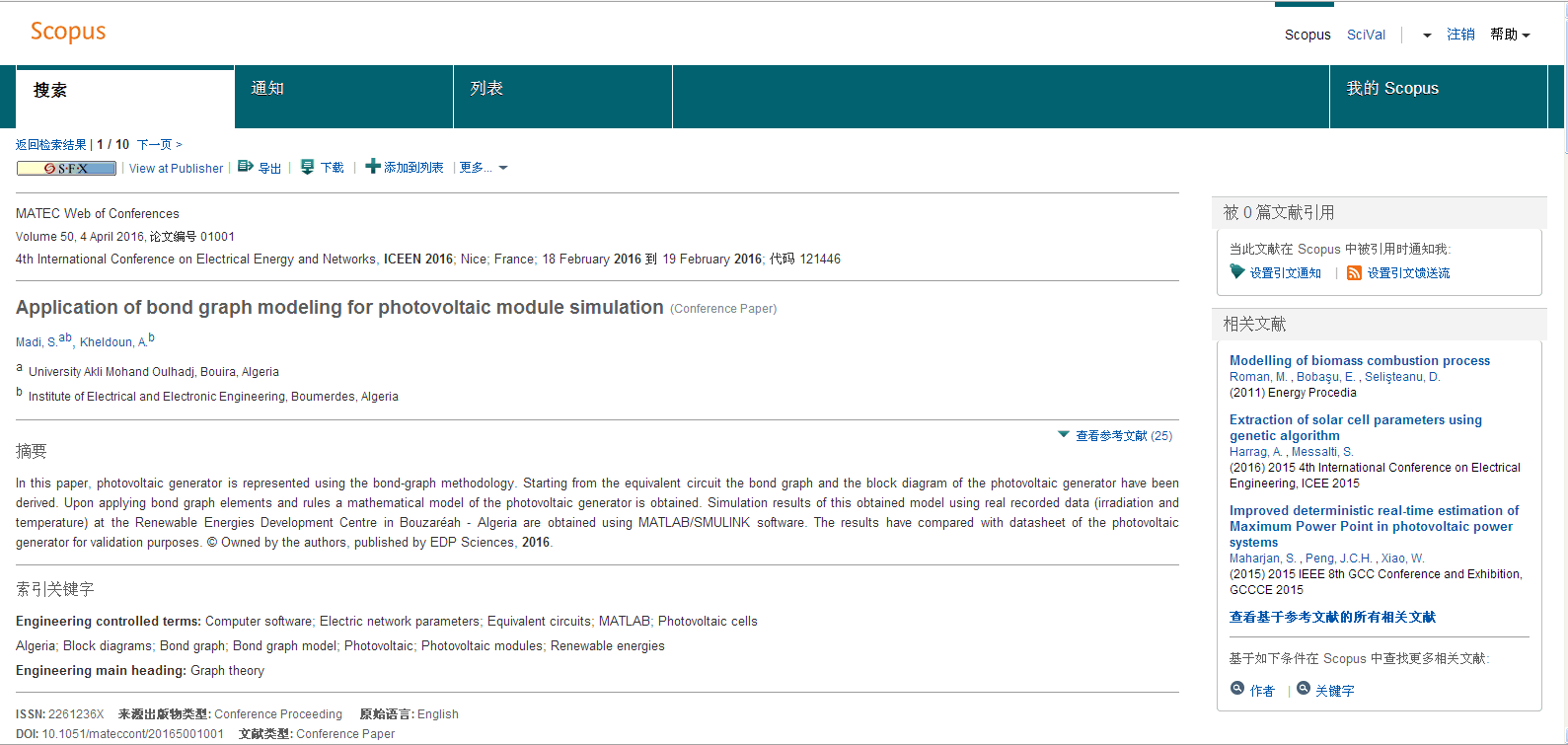Click the SFX button icon
The height and width of the screenshot is (745, 1568).
pyautogui.click(x=66, y=169)
